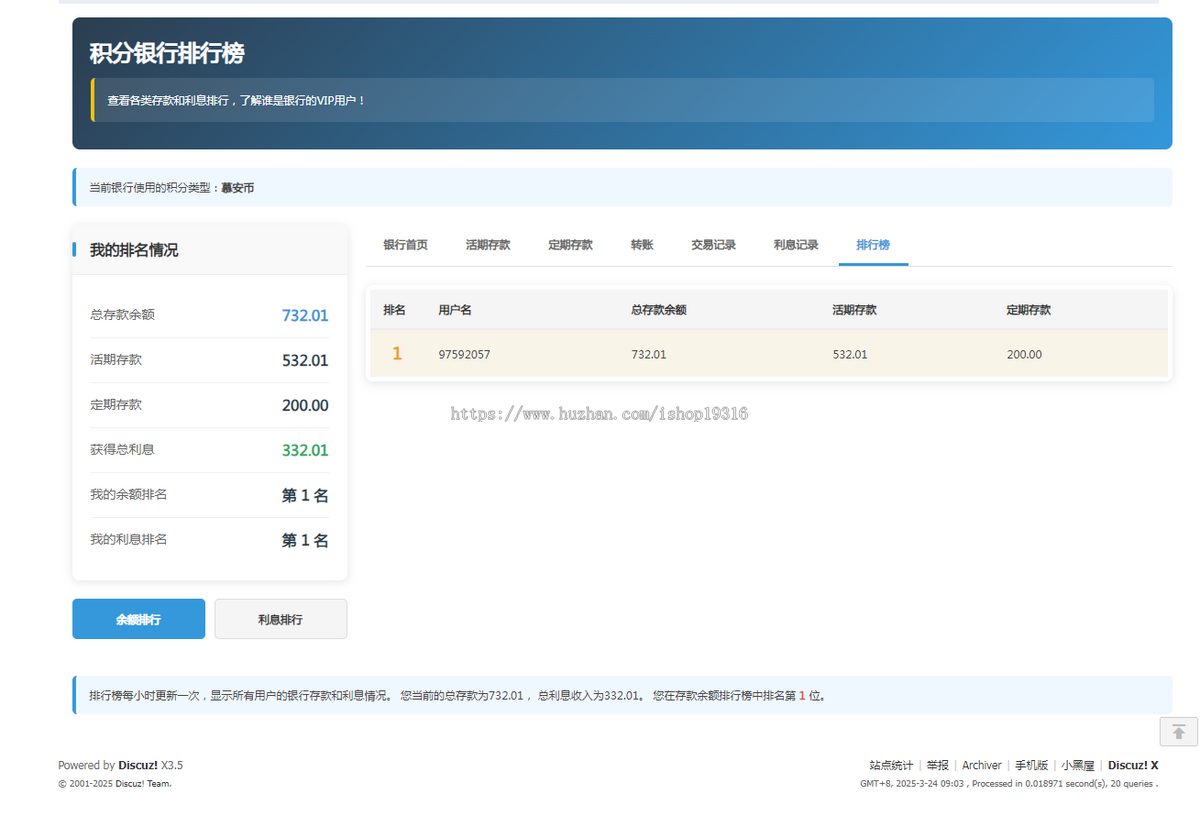Click the 732.01 total balance table cell
The image size is (1200, 827).
648,355
